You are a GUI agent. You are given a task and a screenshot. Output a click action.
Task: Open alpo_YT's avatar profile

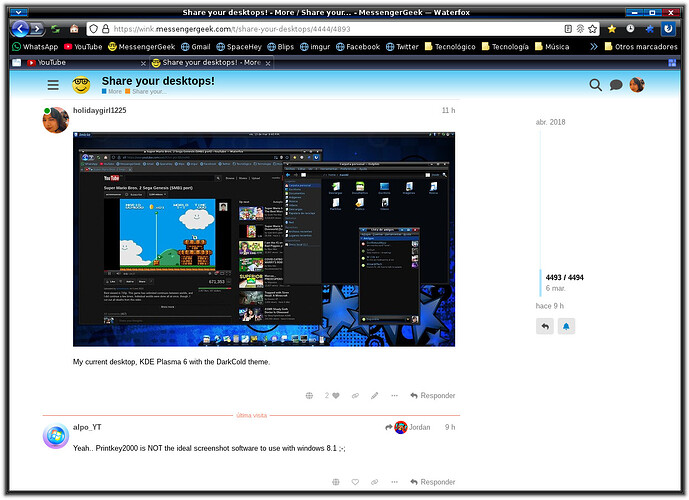55,436
